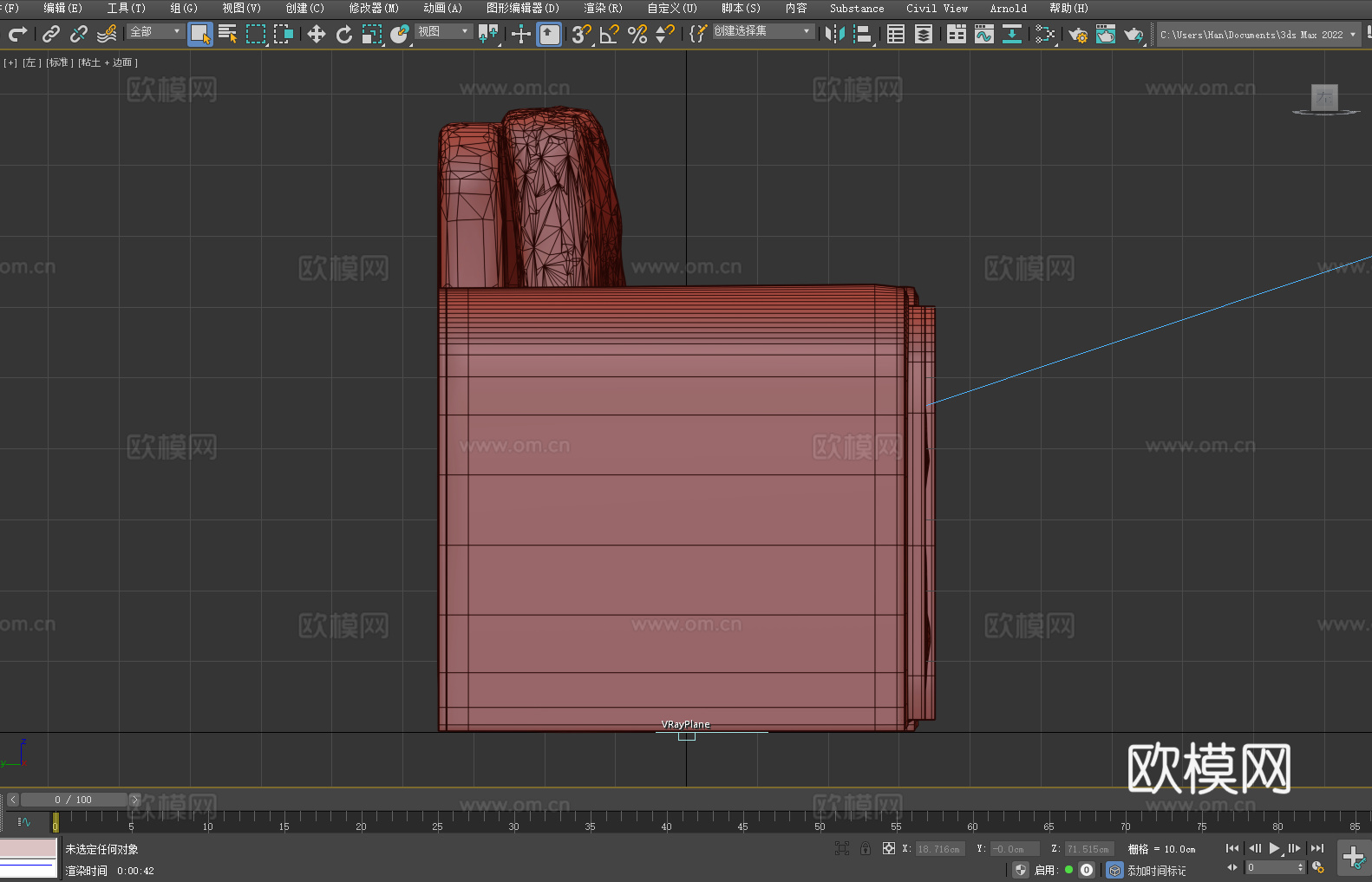Click ViewCube face in viewport corner
1372x882 pixels.
(1324, 98)
